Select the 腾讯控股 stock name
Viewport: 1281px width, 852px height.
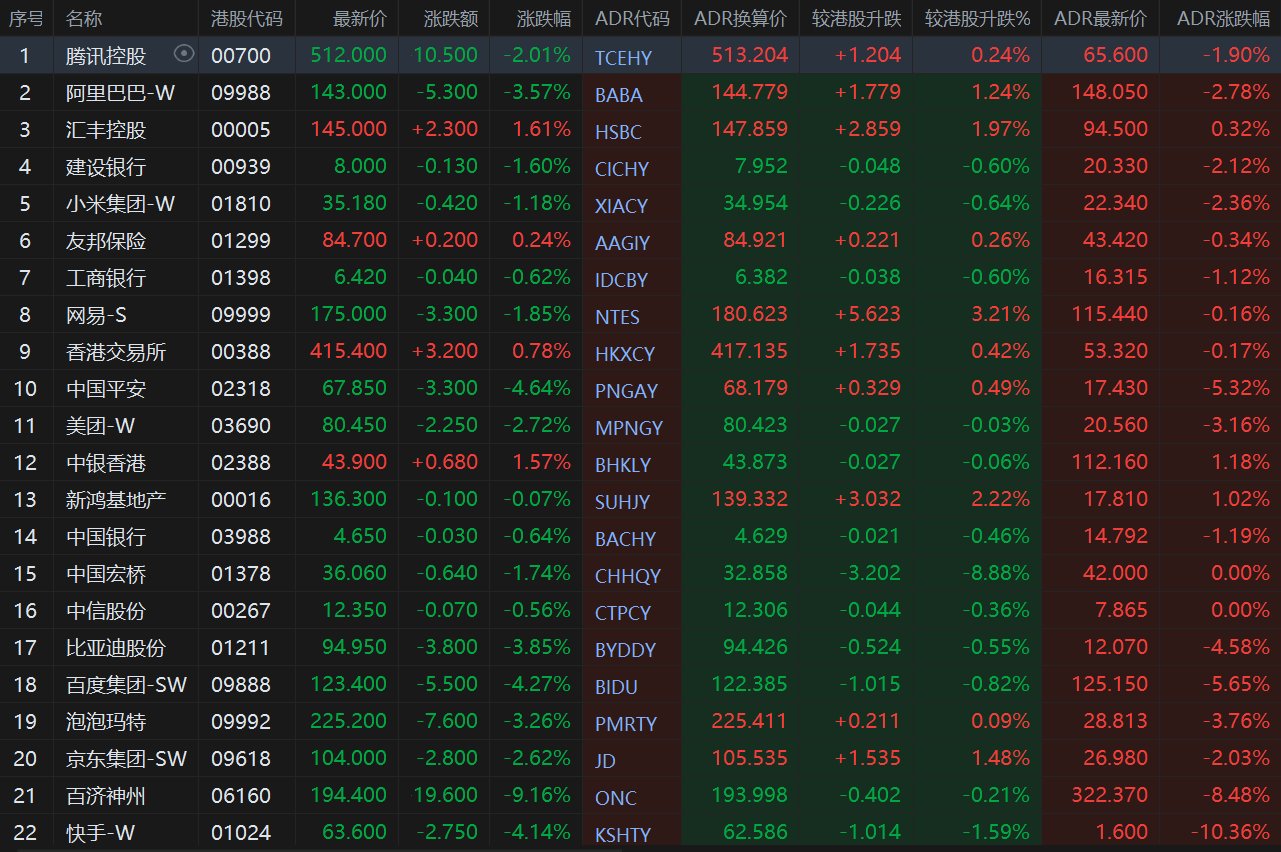106,56
